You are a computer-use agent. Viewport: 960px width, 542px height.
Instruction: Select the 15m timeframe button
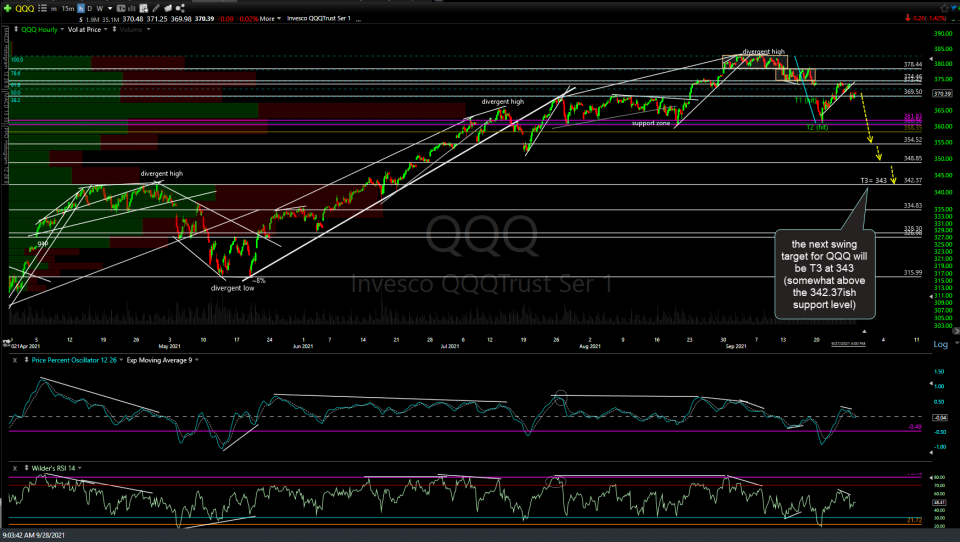(68, 9)
